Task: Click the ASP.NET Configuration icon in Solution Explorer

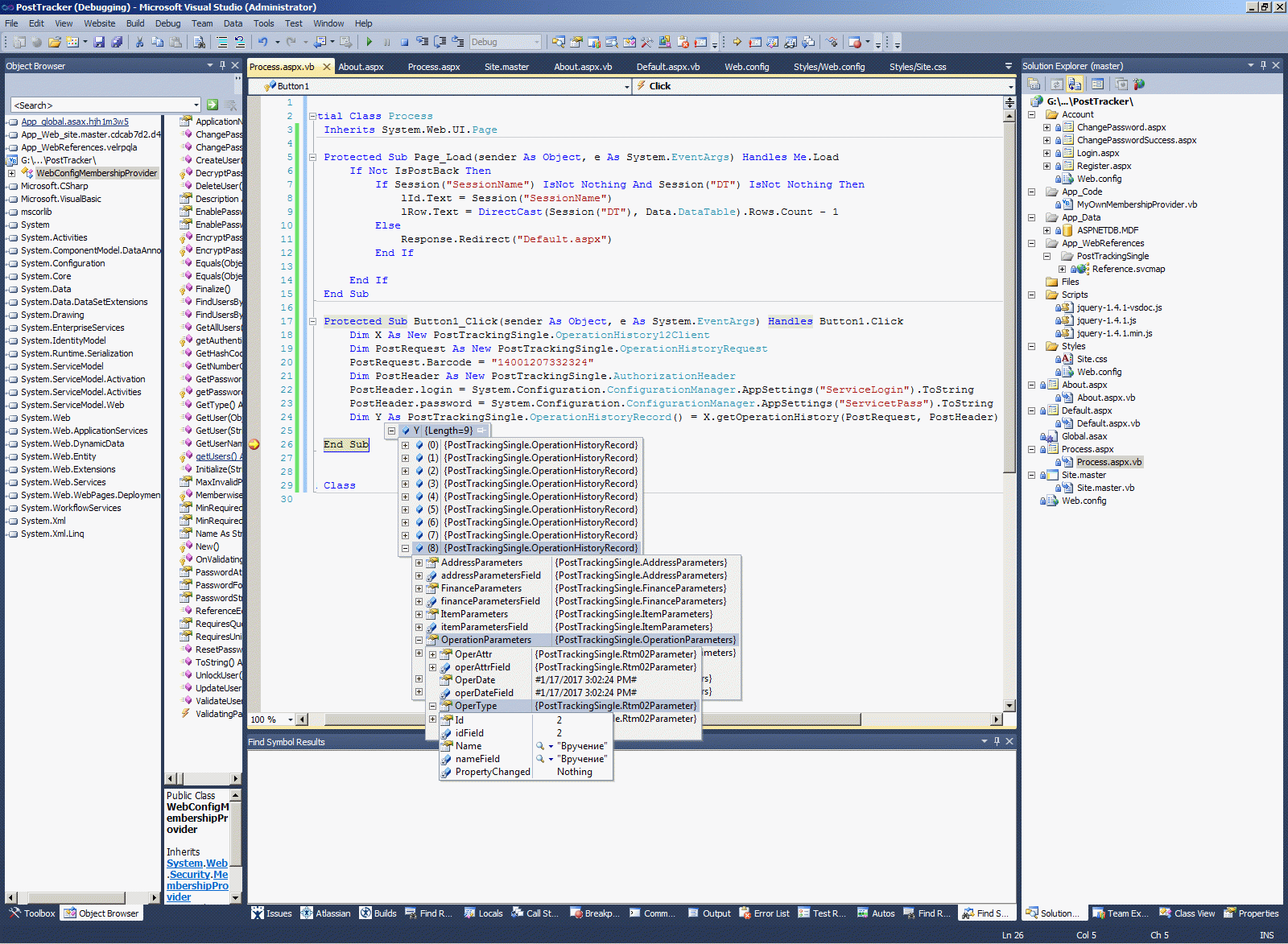Action: coord(1138,84)
